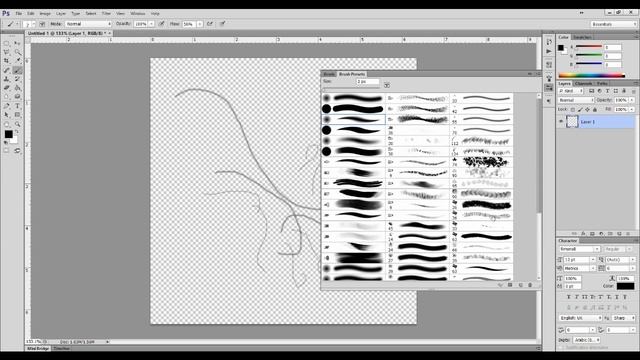Select the Spot Healing Brush tool
The image size is (640, 360).
click(7, 70)
